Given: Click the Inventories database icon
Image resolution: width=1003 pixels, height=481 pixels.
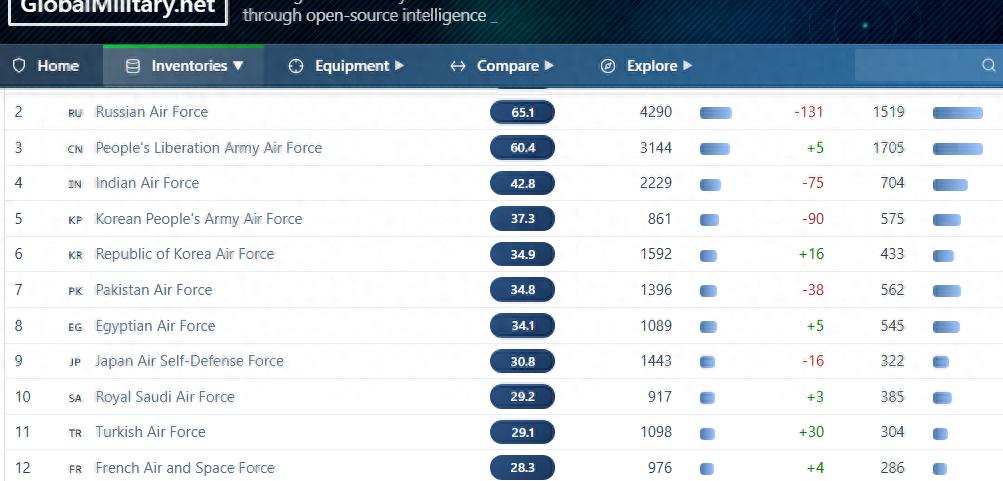Looking at the screenshot, I should pyautogui.click(x=132, y=66).
